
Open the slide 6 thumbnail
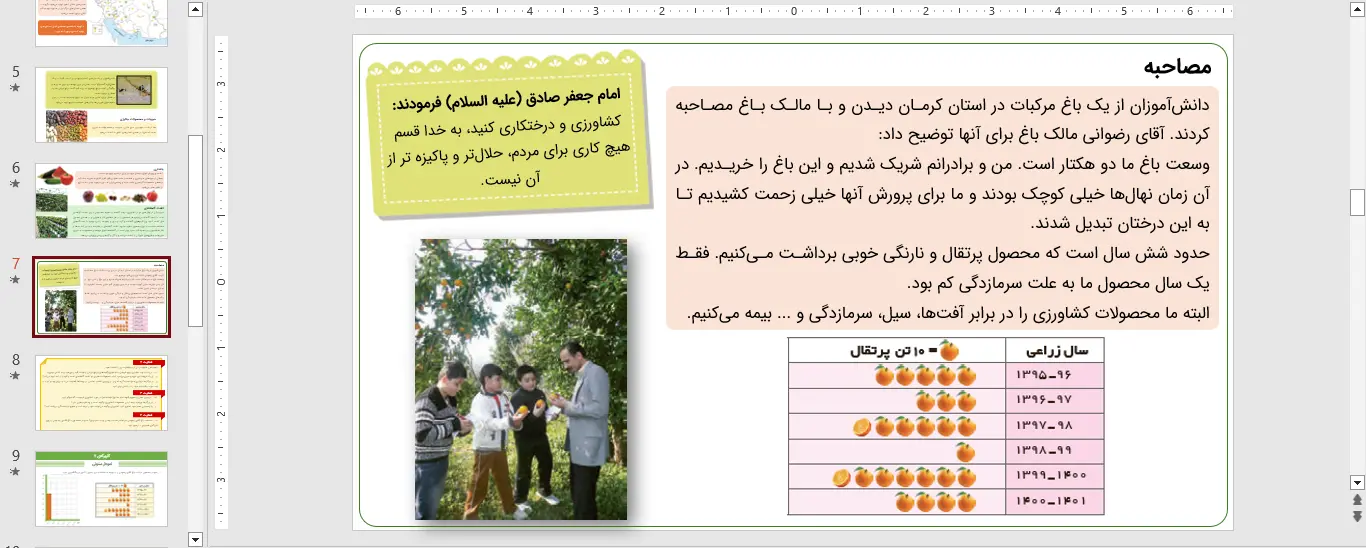(x=101, y=201)
